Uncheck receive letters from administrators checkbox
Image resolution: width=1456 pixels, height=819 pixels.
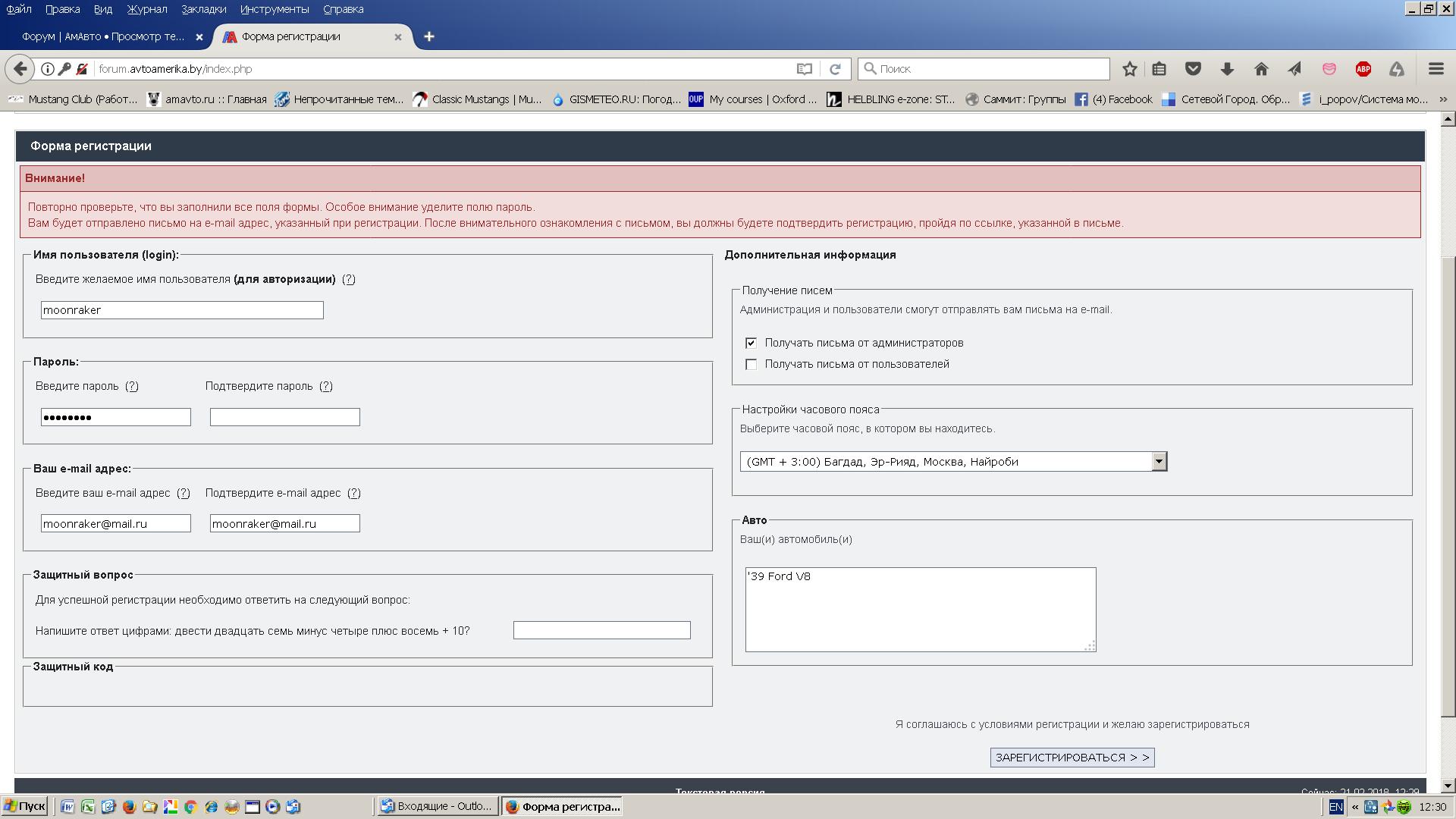click(x=751, y=343)
